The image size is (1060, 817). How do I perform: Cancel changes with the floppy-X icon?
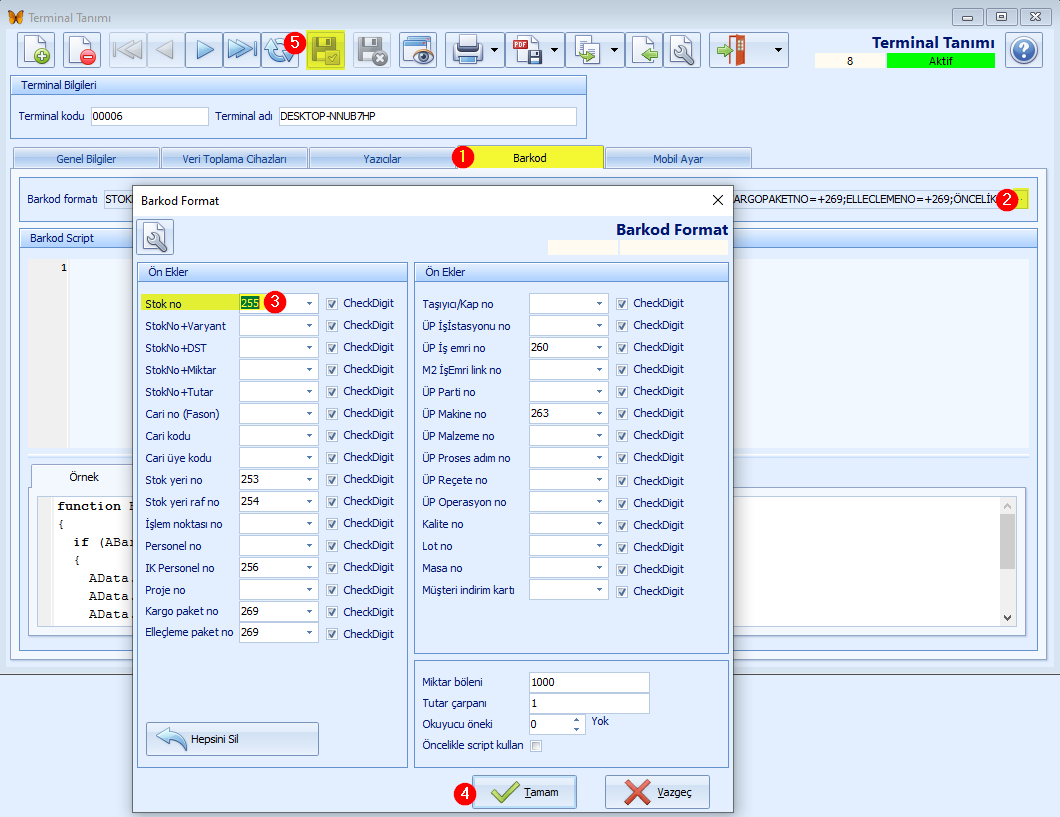point(372,50)
